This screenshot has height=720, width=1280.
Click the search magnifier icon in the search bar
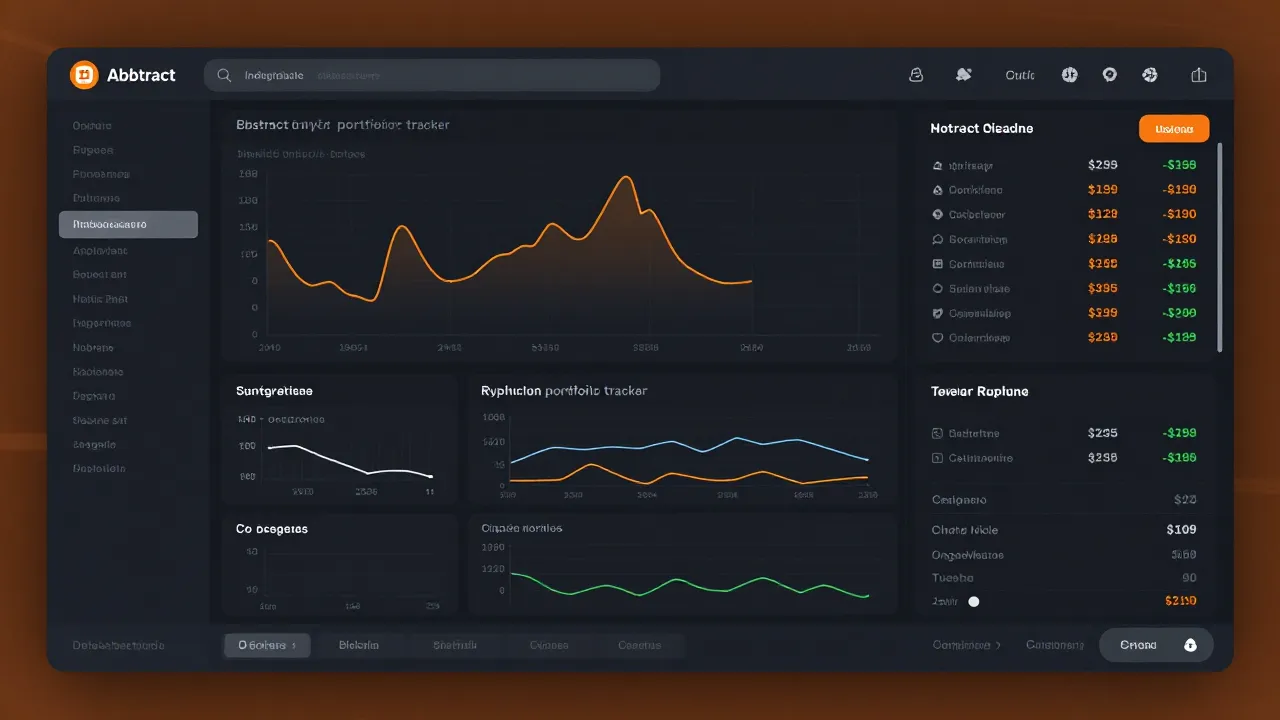click(224, 75)
